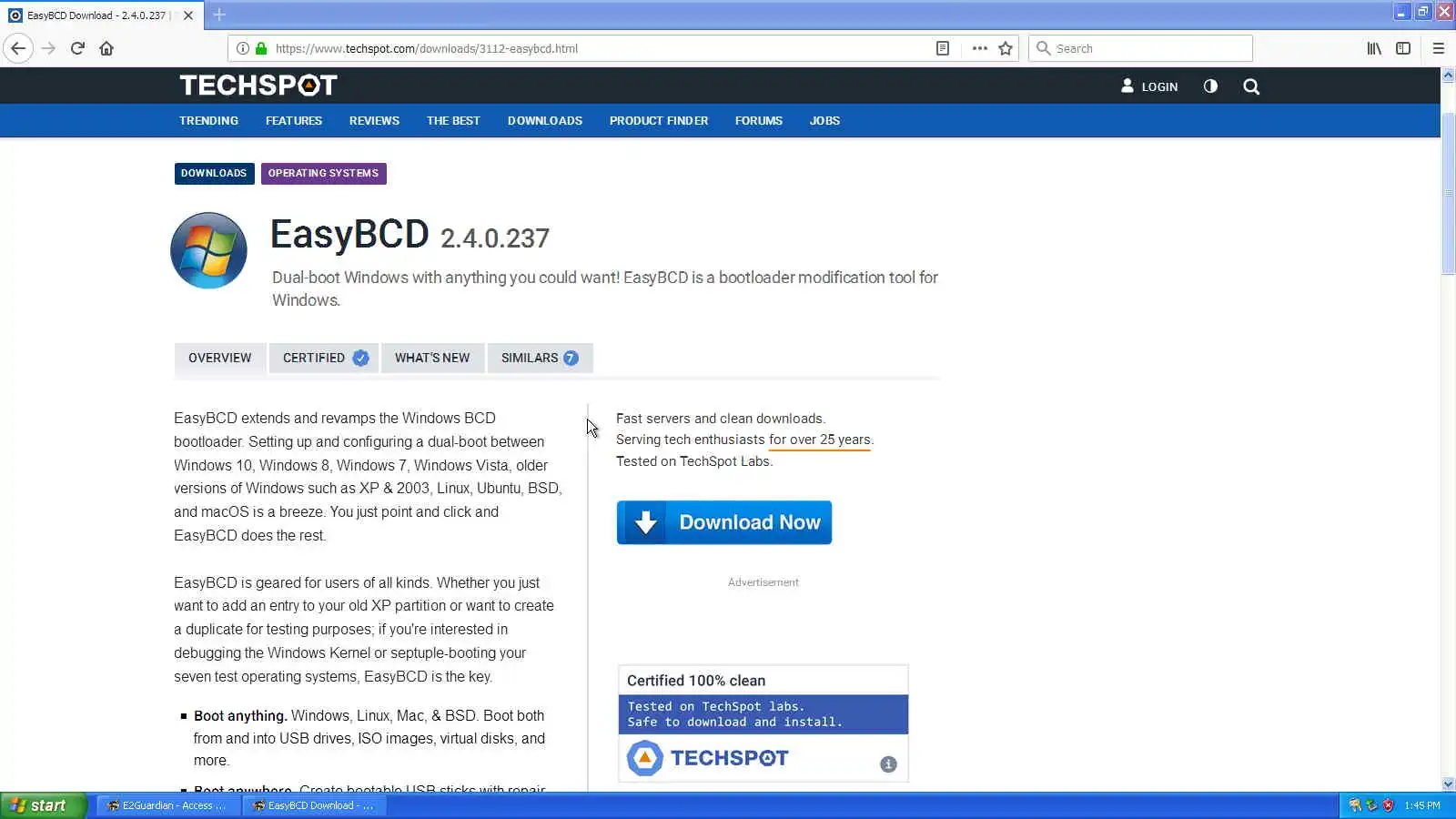Click the LOGIN link in header
The height and width of the screenshot is (819, 1456).
(1149, 86)
